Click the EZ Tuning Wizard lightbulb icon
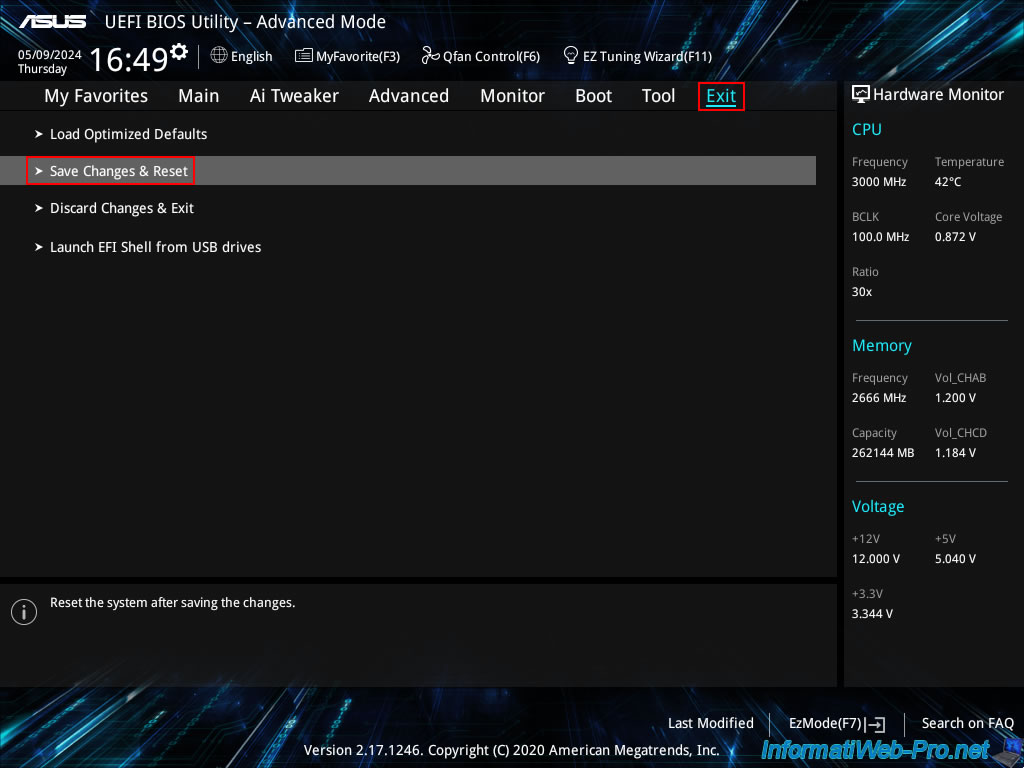The height and width of the screenshot is (768, 1024). 571,55
